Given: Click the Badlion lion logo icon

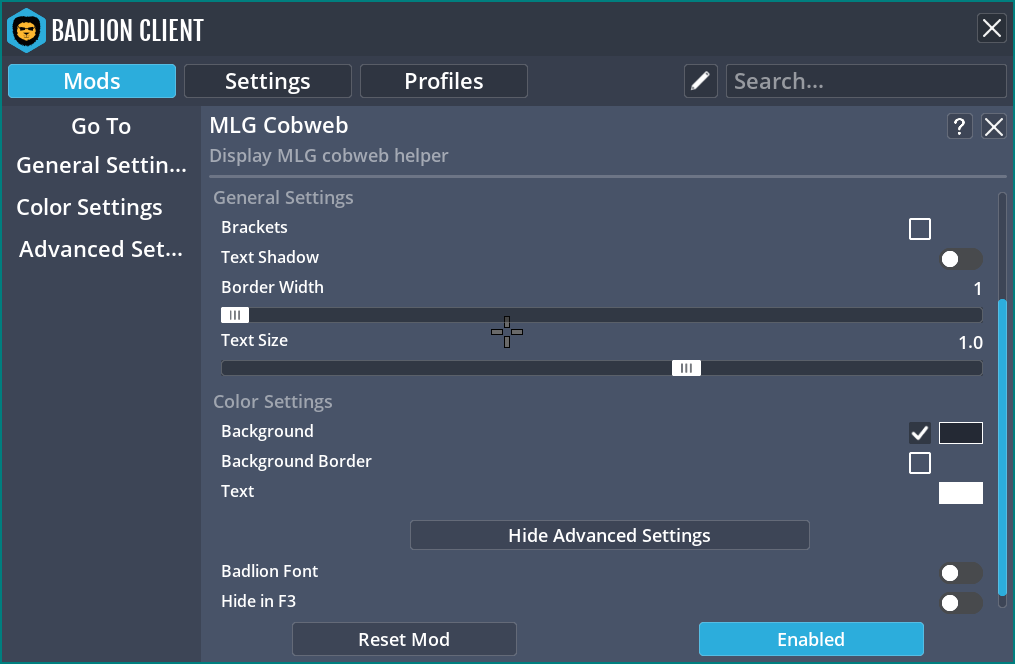Looking at the screenshot, I should (x=27, y=30).
